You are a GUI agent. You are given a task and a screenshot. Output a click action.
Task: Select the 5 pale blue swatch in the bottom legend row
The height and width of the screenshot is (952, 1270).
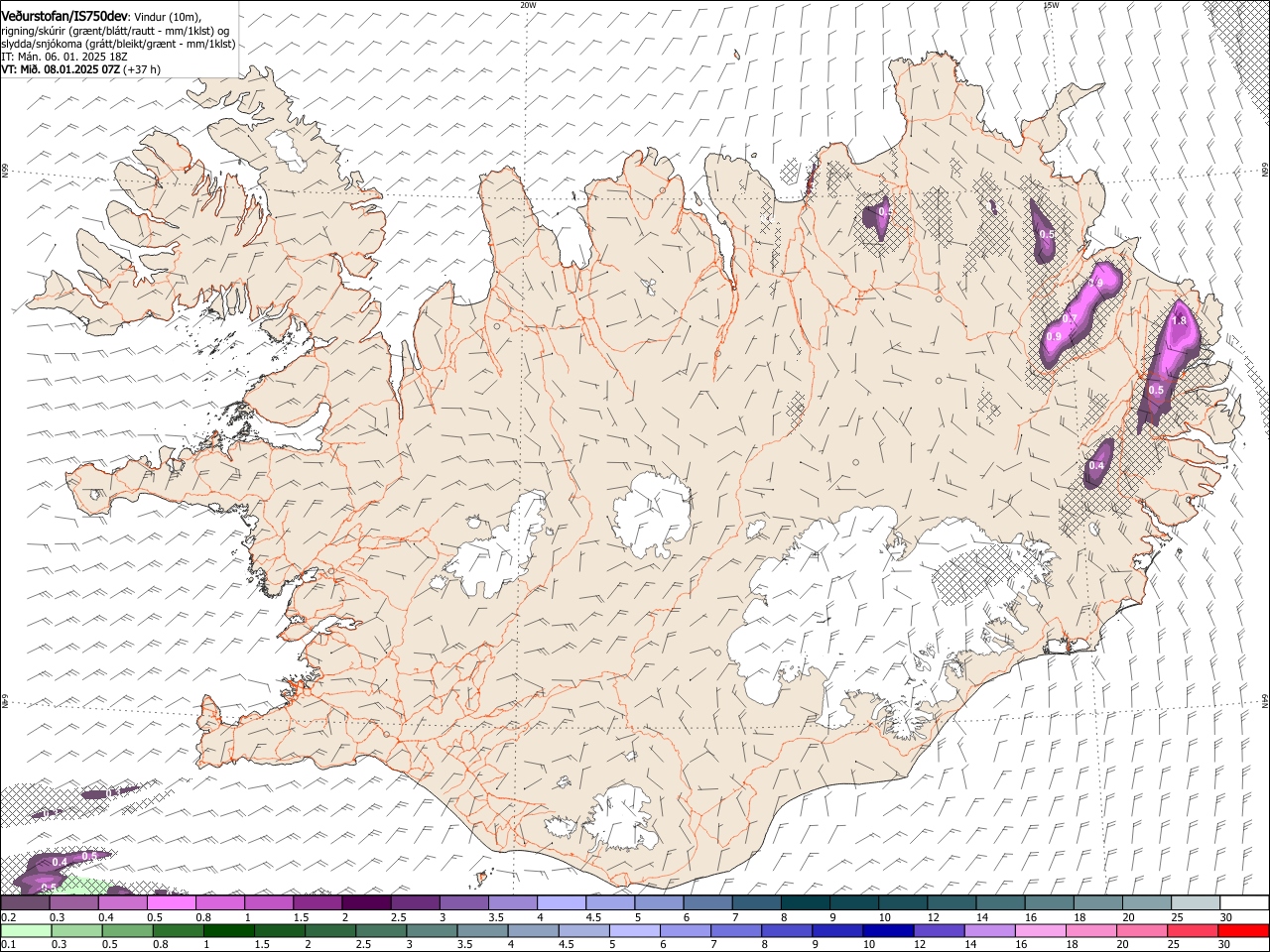(x=634, y=930)
